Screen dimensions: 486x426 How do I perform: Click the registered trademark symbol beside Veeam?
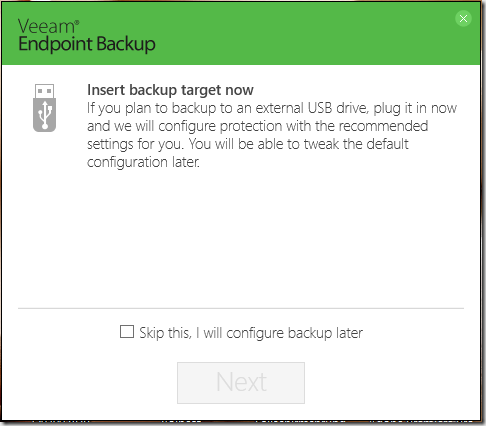click(77, 22)
